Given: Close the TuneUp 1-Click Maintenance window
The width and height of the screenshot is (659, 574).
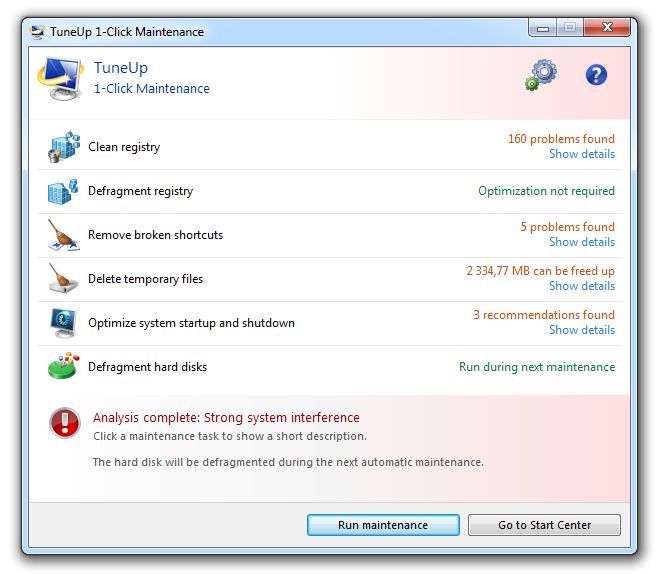Looking at the screenshot, I should [x=607, y=28].
